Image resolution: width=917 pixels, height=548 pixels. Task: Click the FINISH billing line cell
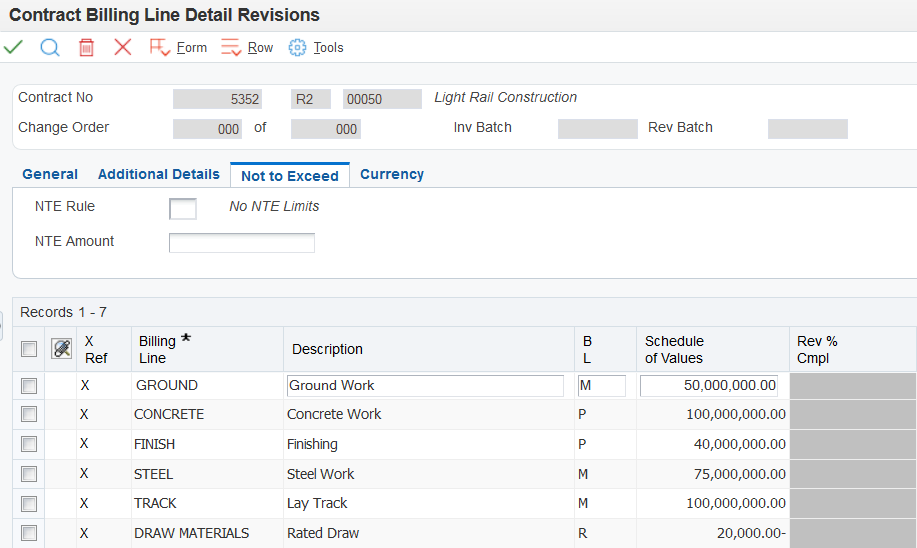tap(207, 444)
